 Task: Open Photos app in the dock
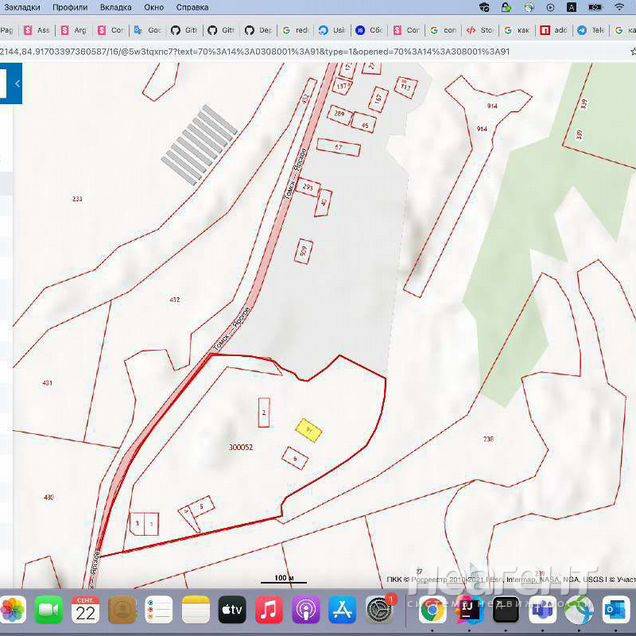[x=13, y=608]
